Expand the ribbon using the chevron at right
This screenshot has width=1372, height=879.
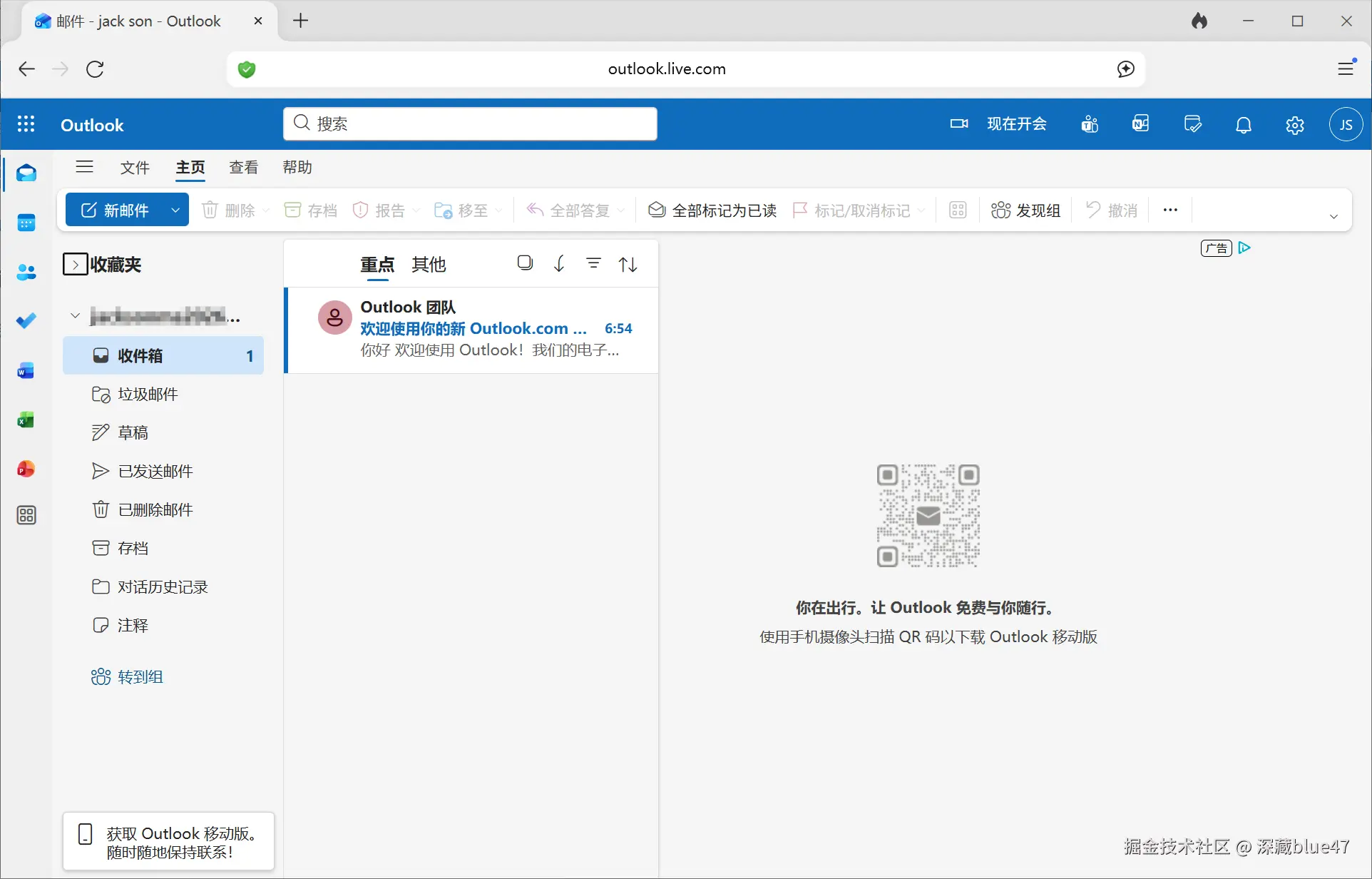point(1333,217)
